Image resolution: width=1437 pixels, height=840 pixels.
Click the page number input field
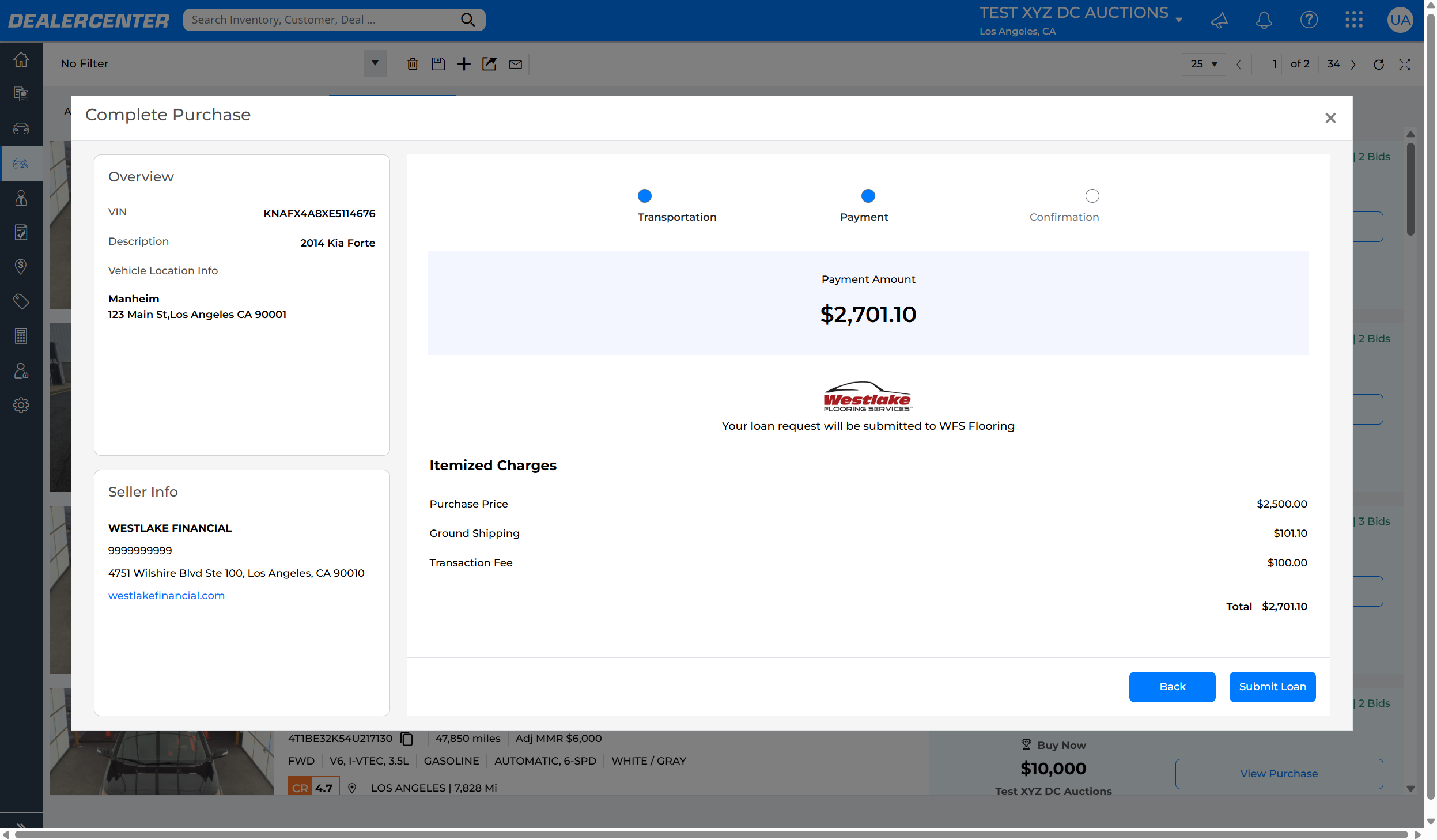click(1266, 64)
